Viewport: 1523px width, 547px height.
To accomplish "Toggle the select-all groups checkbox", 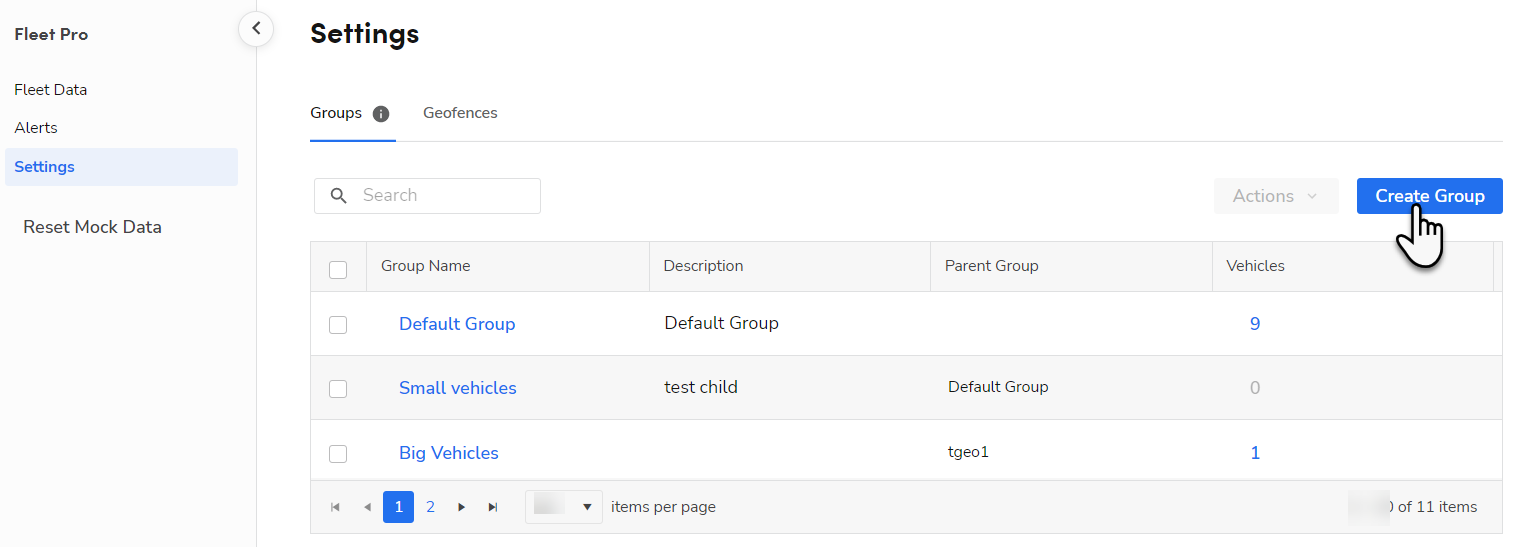I will (x=338, y=270).
